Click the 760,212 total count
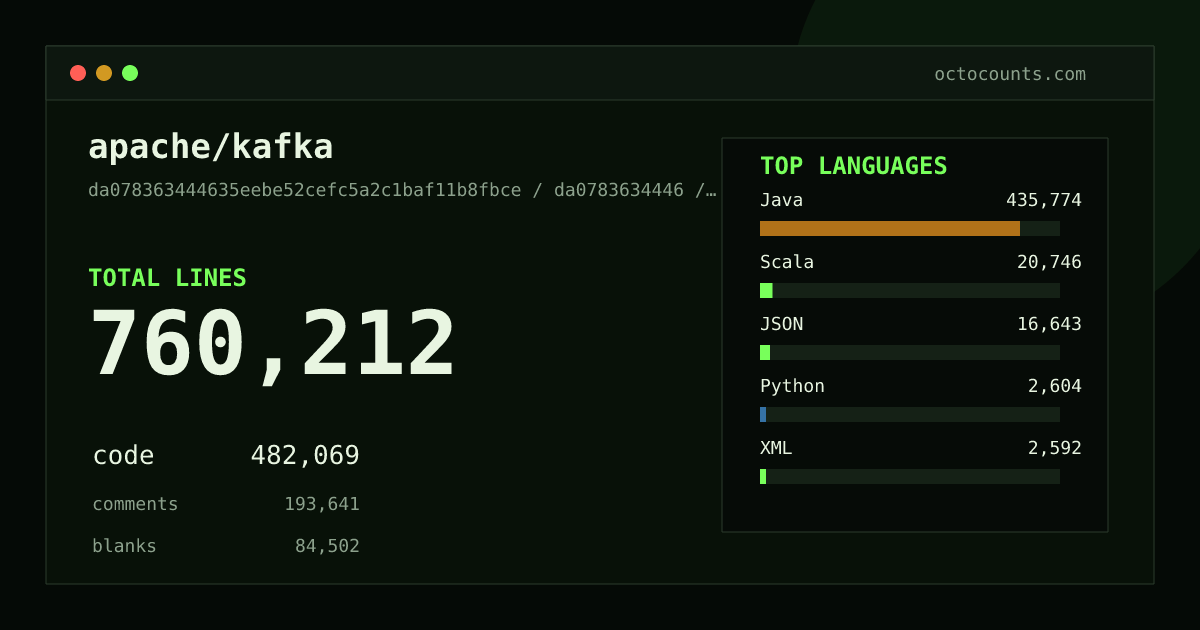The height and width of the screenshot is (630, 1200). [x=272, y=344]
